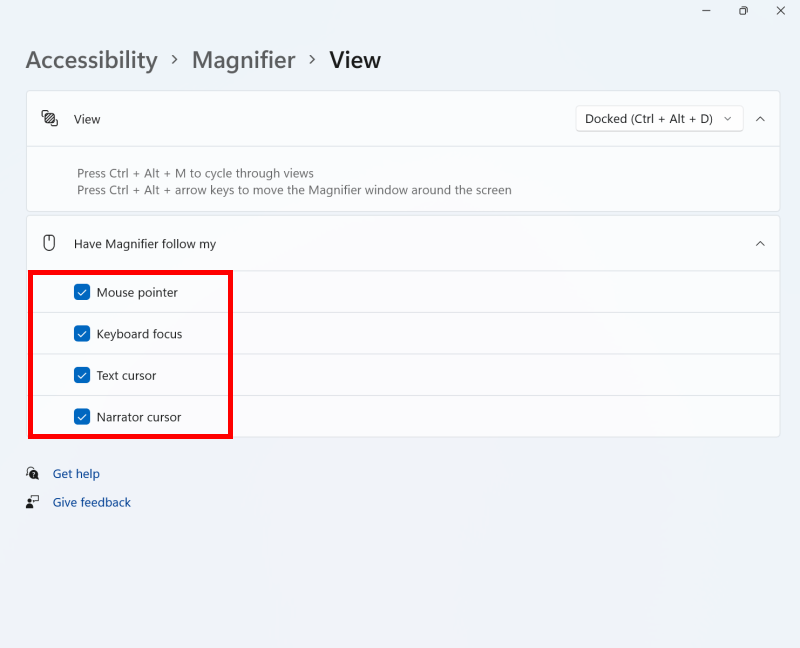The width and height of the screenshot is (800, 648).
Task: Click the Give feedback icon
Action: click(x=33, y=502)
